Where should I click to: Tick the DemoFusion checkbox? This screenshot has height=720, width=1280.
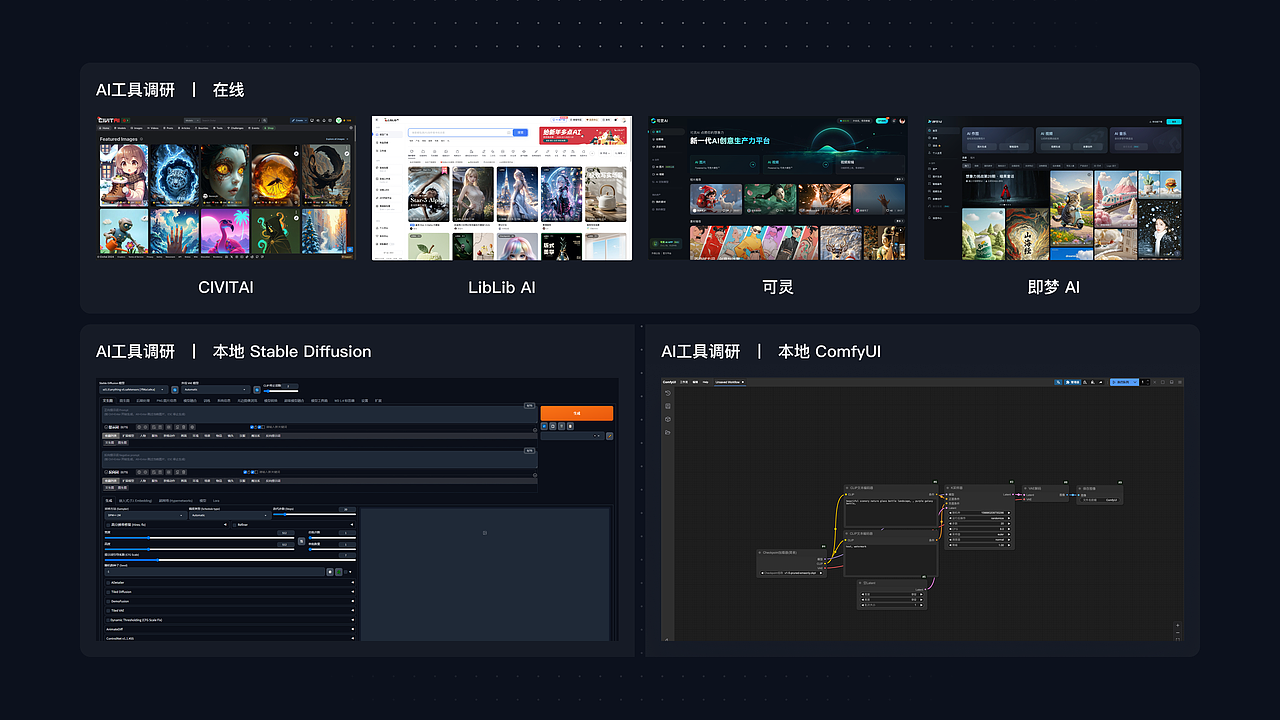pyautogui.click(x=108, y=601)
